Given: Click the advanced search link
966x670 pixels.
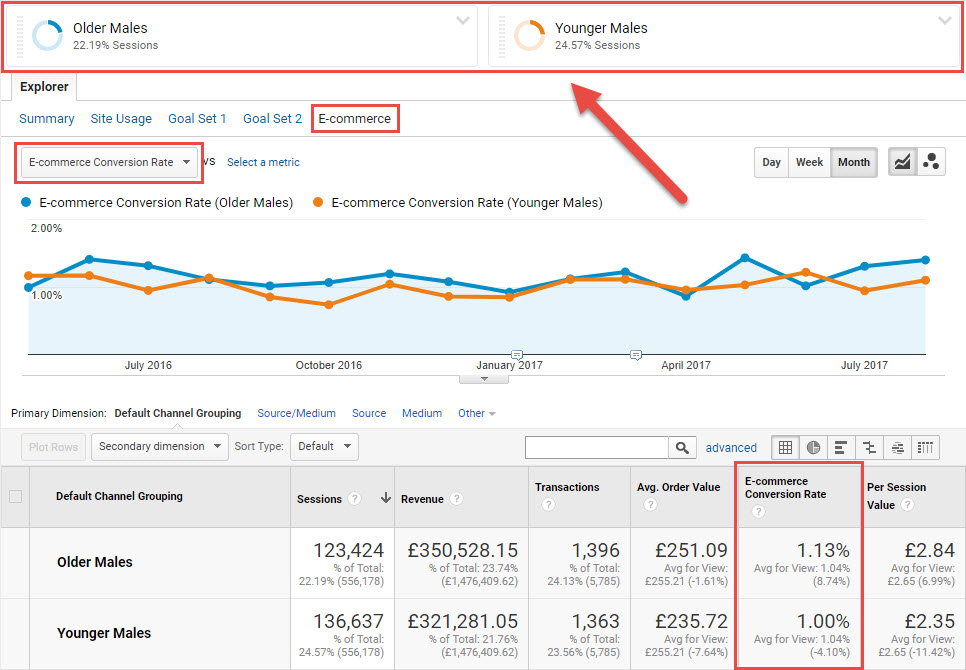Looking at the screenshot, I should [x=731, y=447].
